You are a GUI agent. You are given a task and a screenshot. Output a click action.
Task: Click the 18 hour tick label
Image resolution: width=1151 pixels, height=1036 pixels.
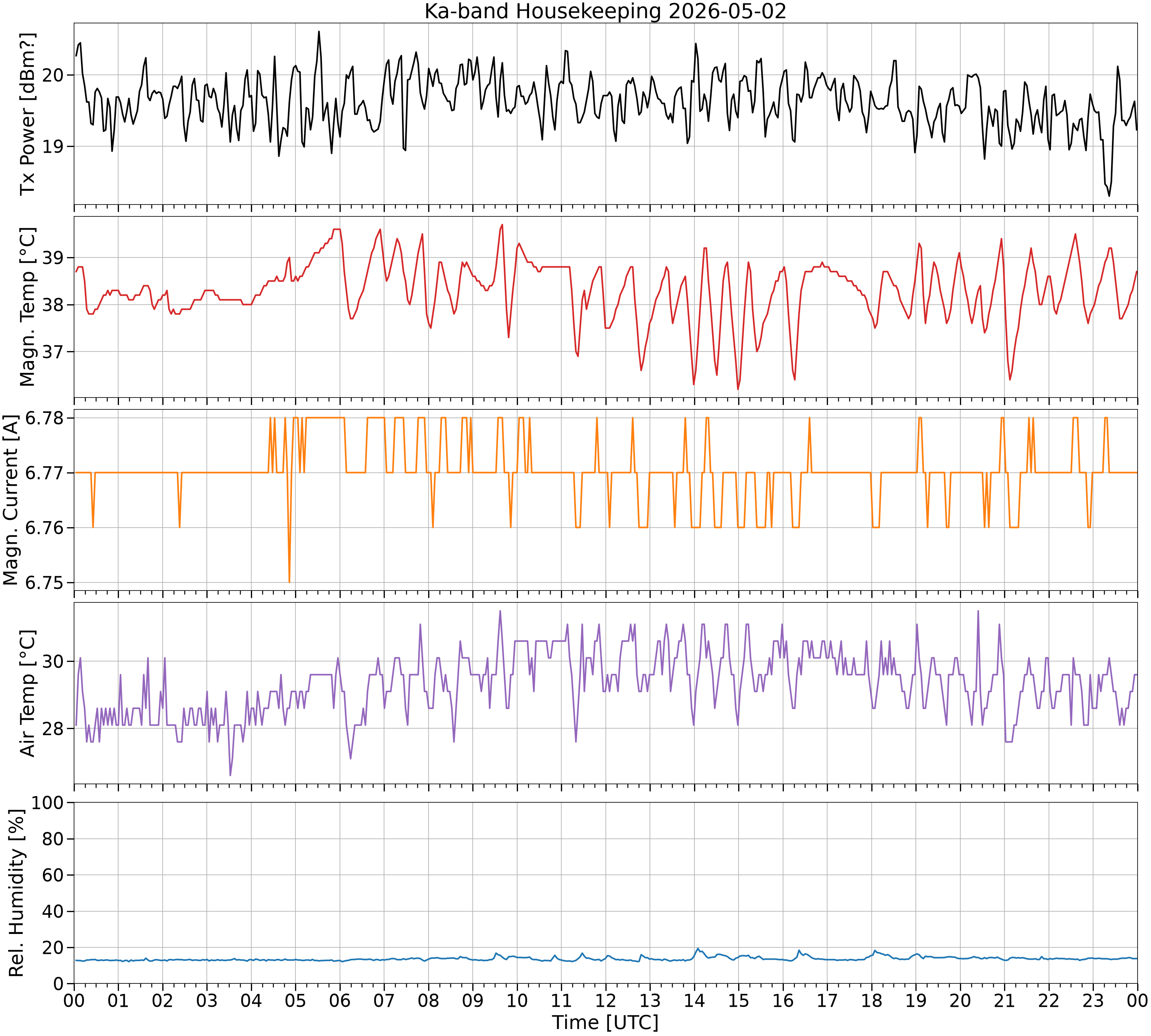pos(872,1000)
